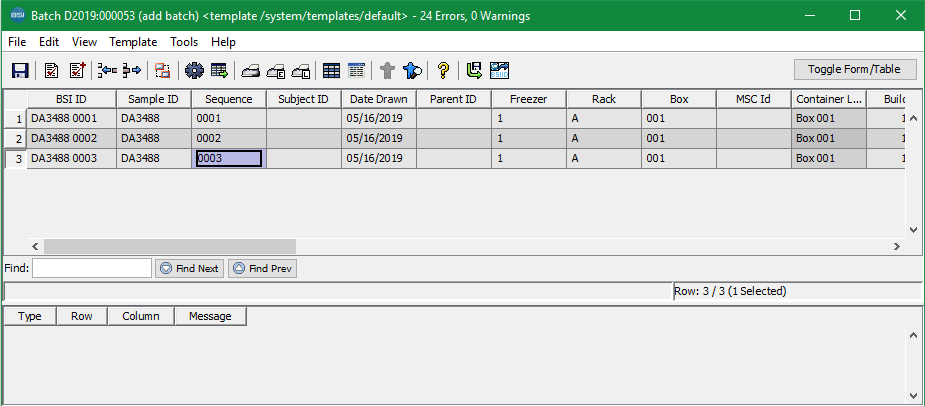Click the dark blue table grid icon

[x=332, y=70]
